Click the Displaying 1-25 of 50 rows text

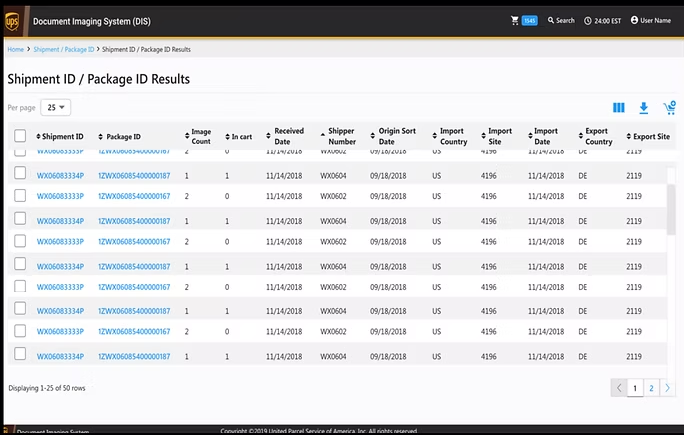(47, 388)
